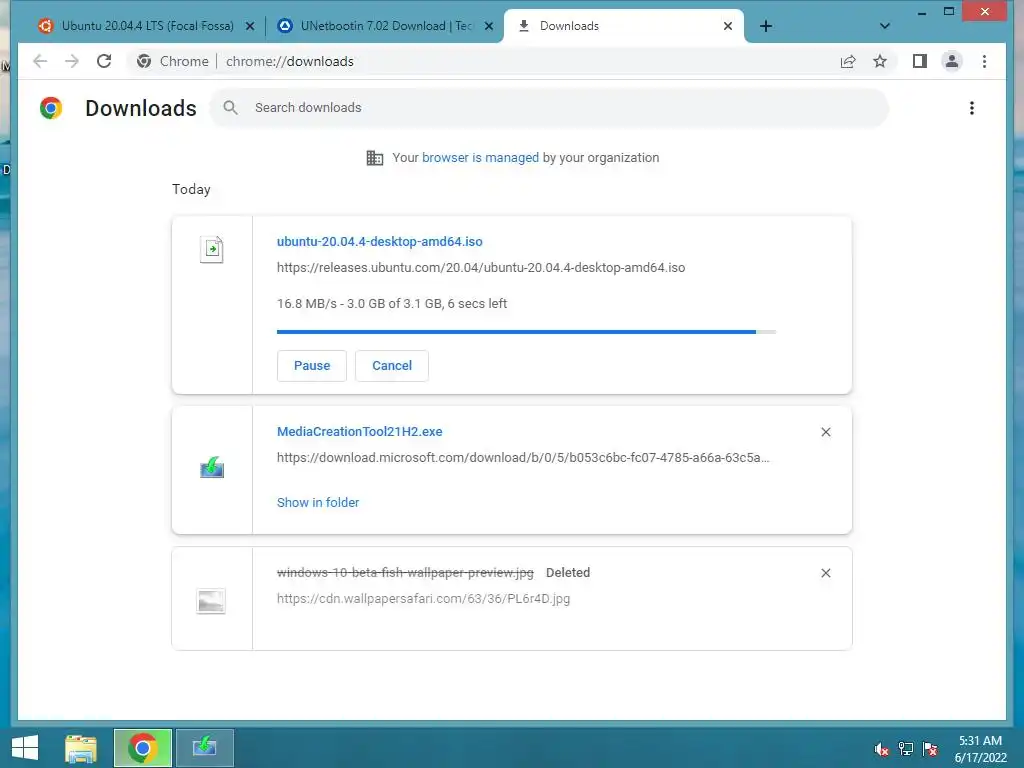1024x768 pixels.
Task: Click the download.microsoft.com source URL text
Action: pyautogui.click(x=523, y=458)
